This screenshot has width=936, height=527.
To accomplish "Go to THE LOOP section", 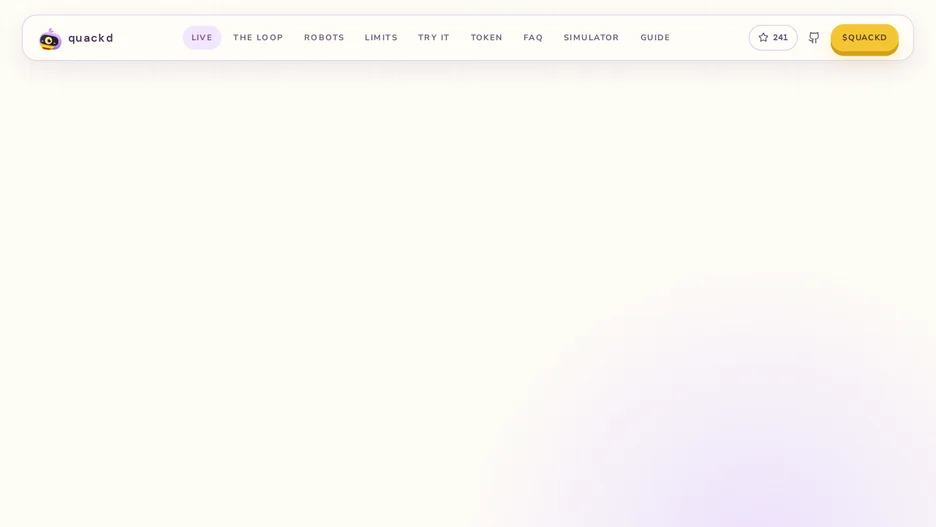I will click(x=258, y=38).
